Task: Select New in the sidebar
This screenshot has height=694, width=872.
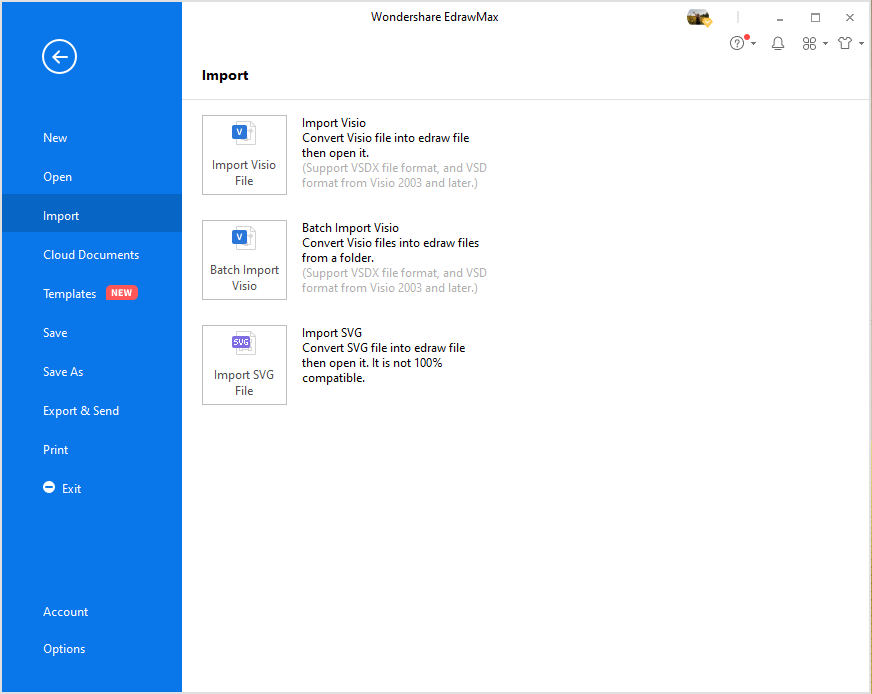Action: [92, 138]
